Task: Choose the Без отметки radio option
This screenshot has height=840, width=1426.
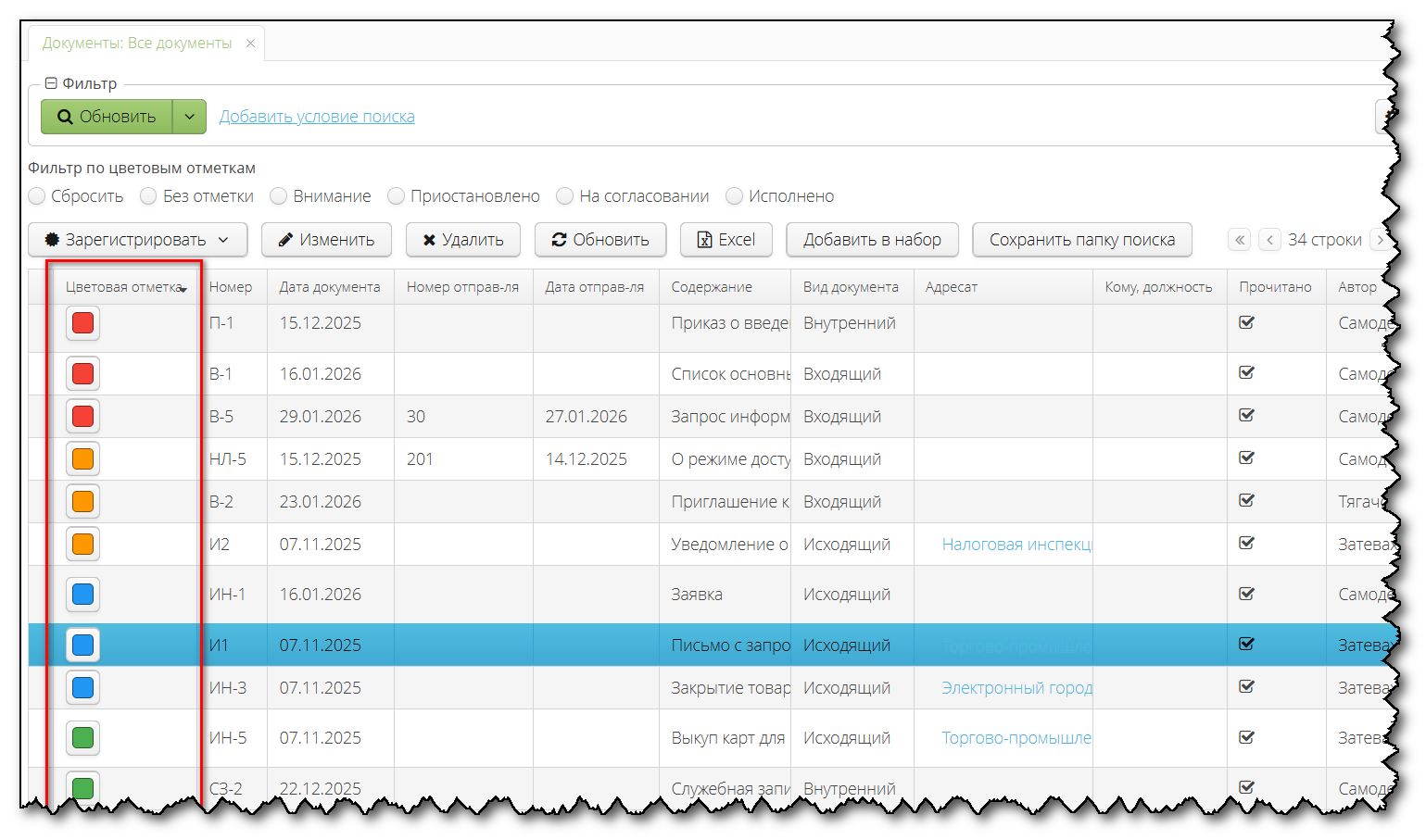Action: [148, 196]
